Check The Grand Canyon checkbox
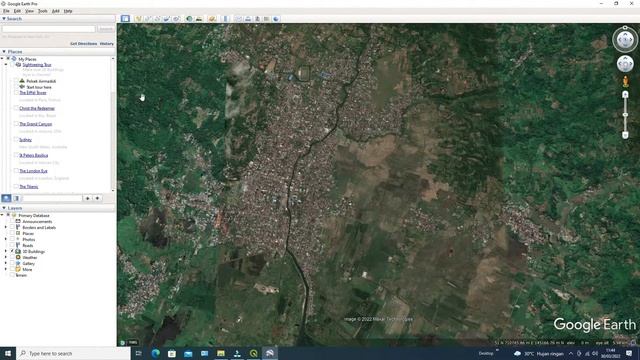Image resolution: width=640 pixels, height=360 pixels. tap(16, 124)
